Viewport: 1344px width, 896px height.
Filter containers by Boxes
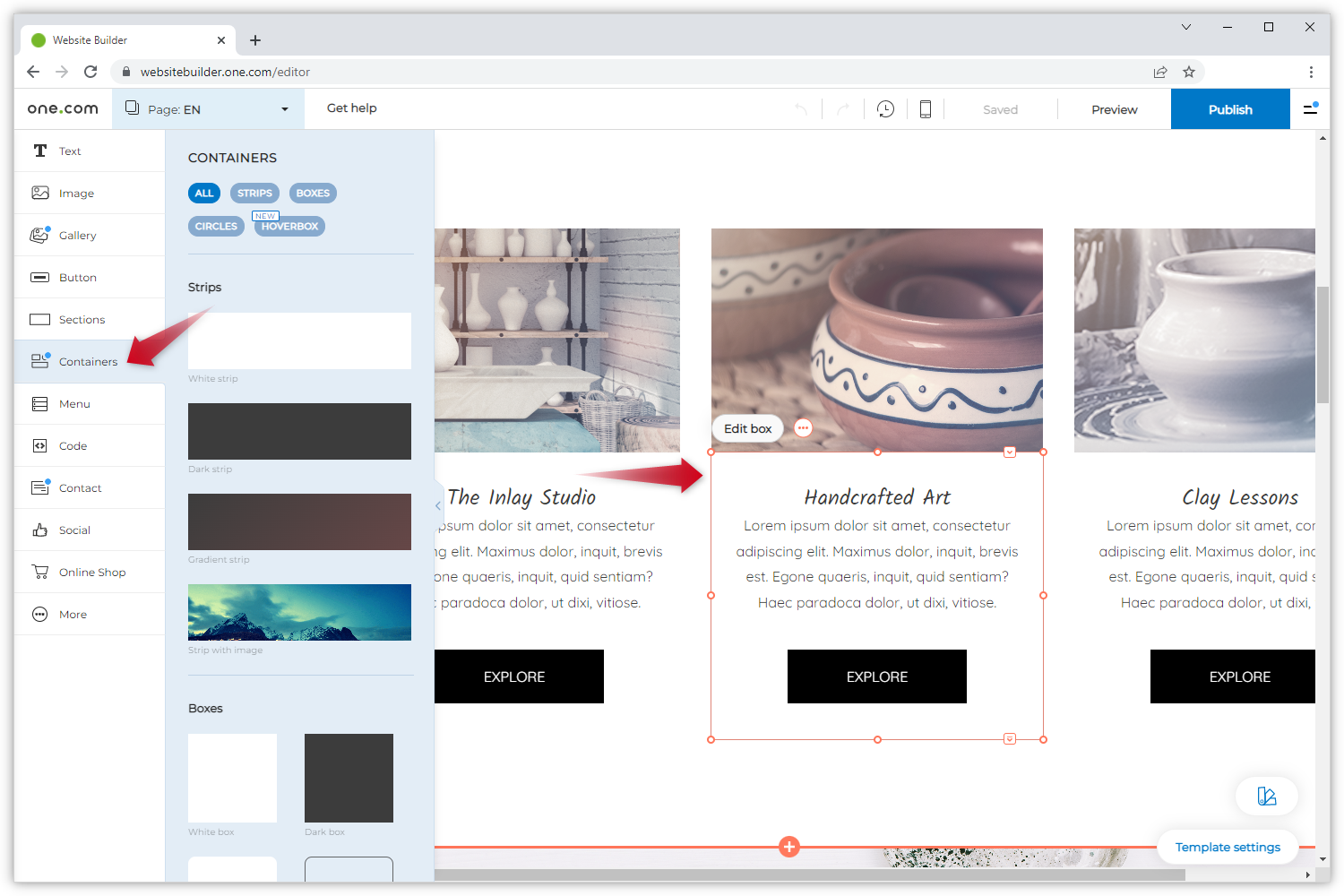(313, 193)
